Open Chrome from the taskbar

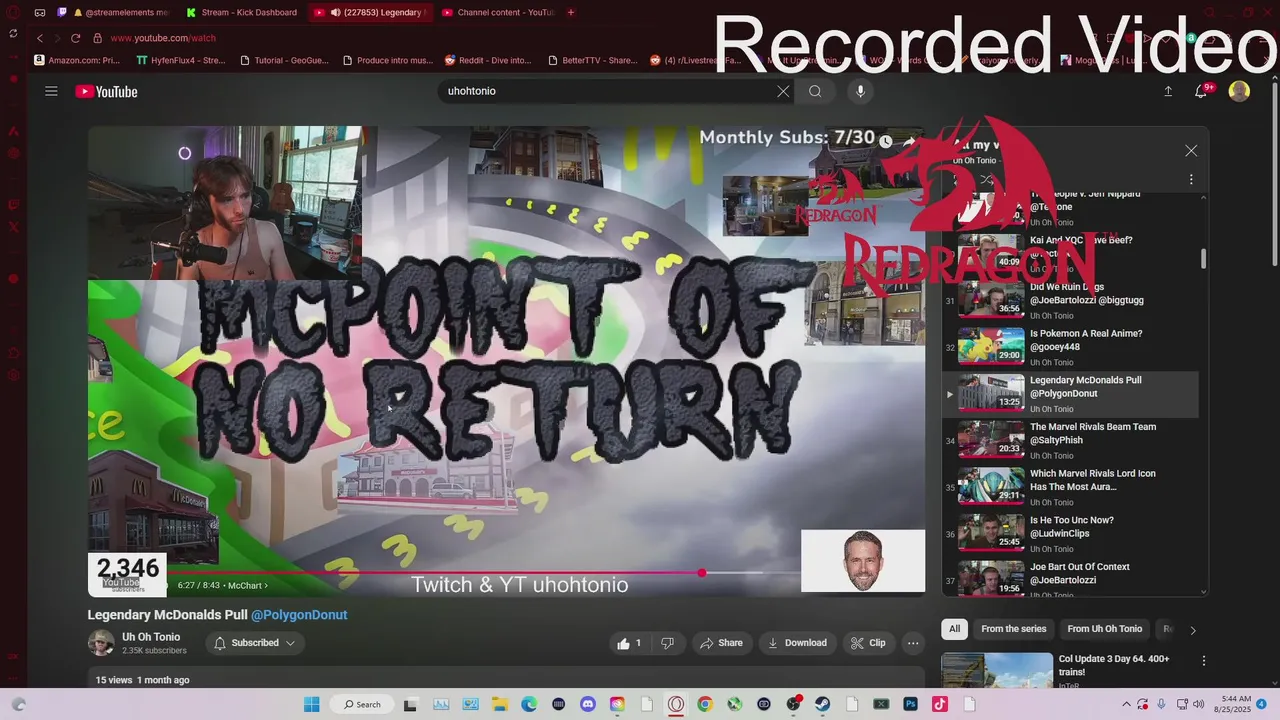pos(705,704)
